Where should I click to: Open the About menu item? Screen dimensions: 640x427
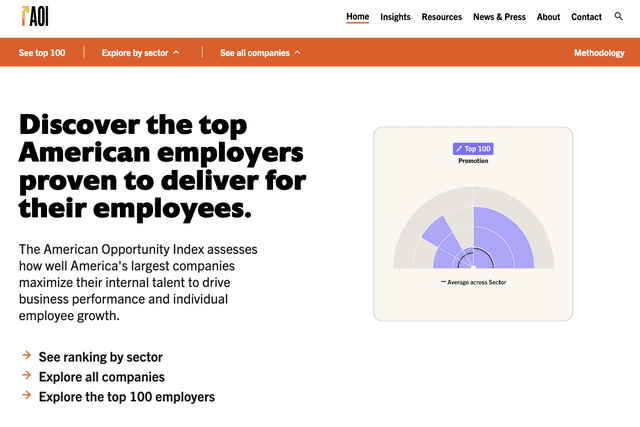coord(548,17)
